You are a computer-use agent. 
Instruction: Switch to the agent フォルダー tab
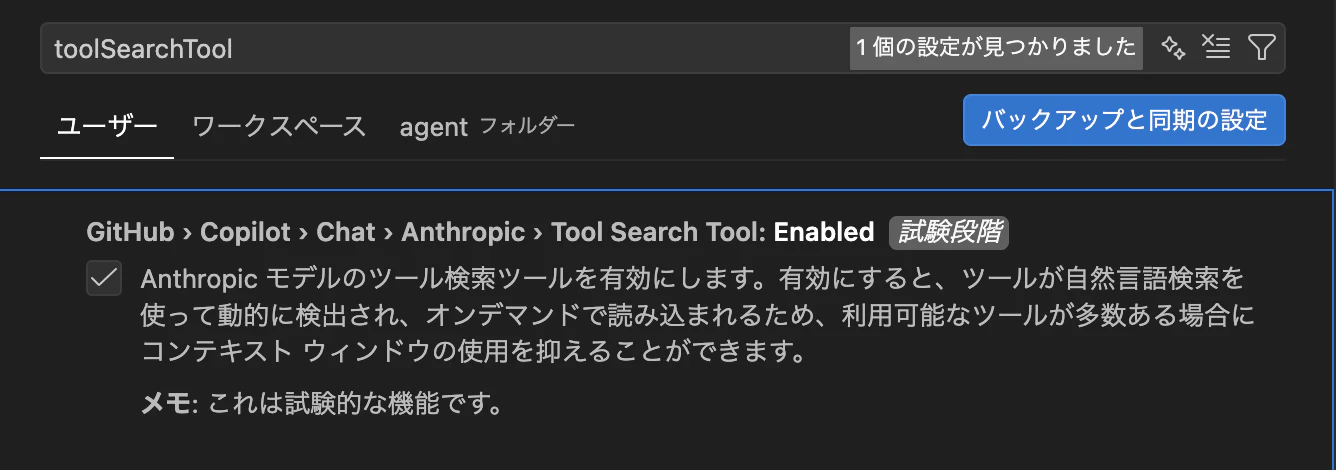(487, 127)
